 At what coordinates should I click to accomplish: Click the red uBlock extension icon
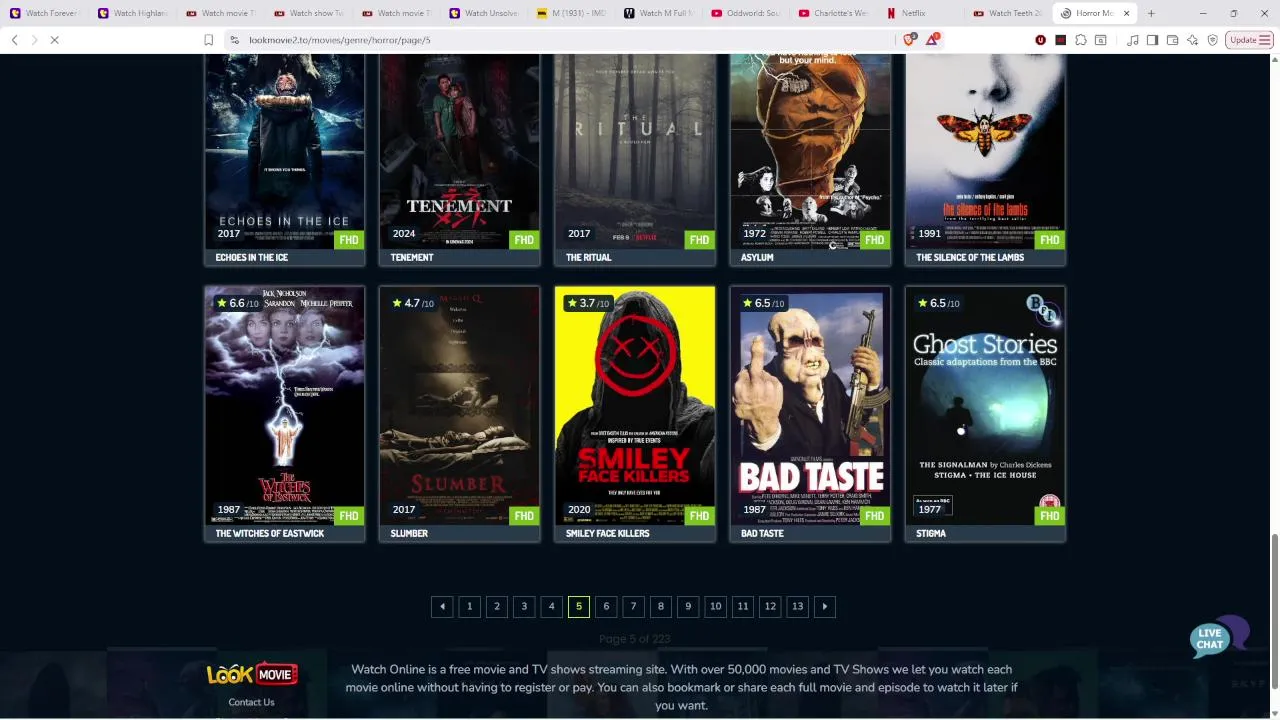(x=1041, y=40)
